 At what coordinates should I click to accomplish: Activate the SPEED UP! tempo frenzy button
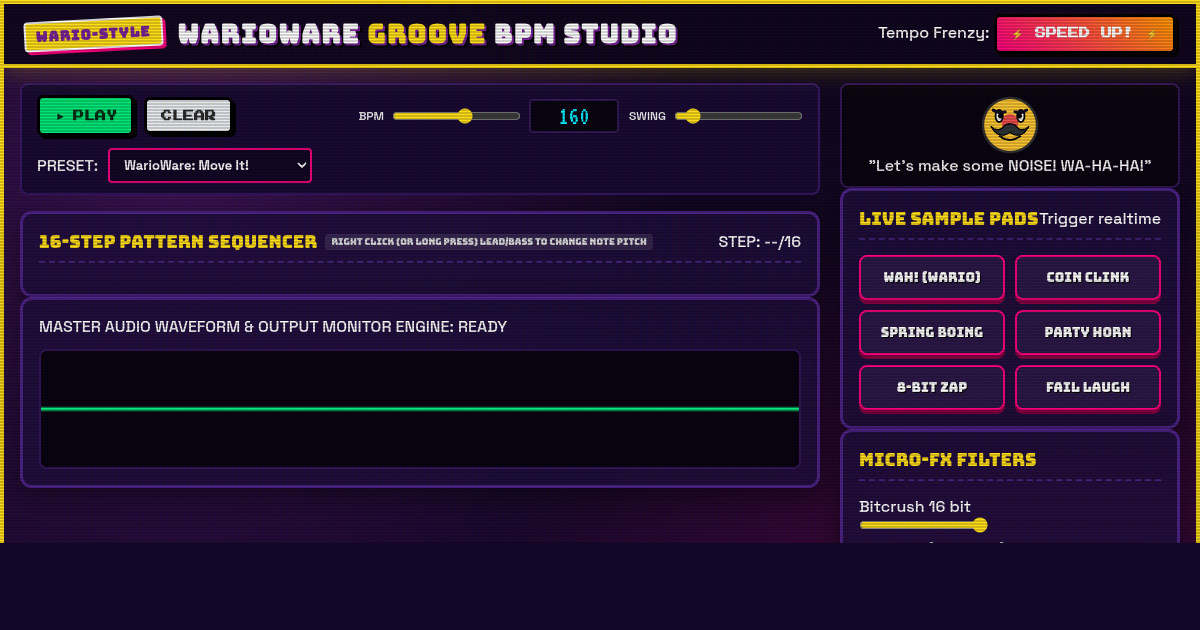[x=1085, y=33]
